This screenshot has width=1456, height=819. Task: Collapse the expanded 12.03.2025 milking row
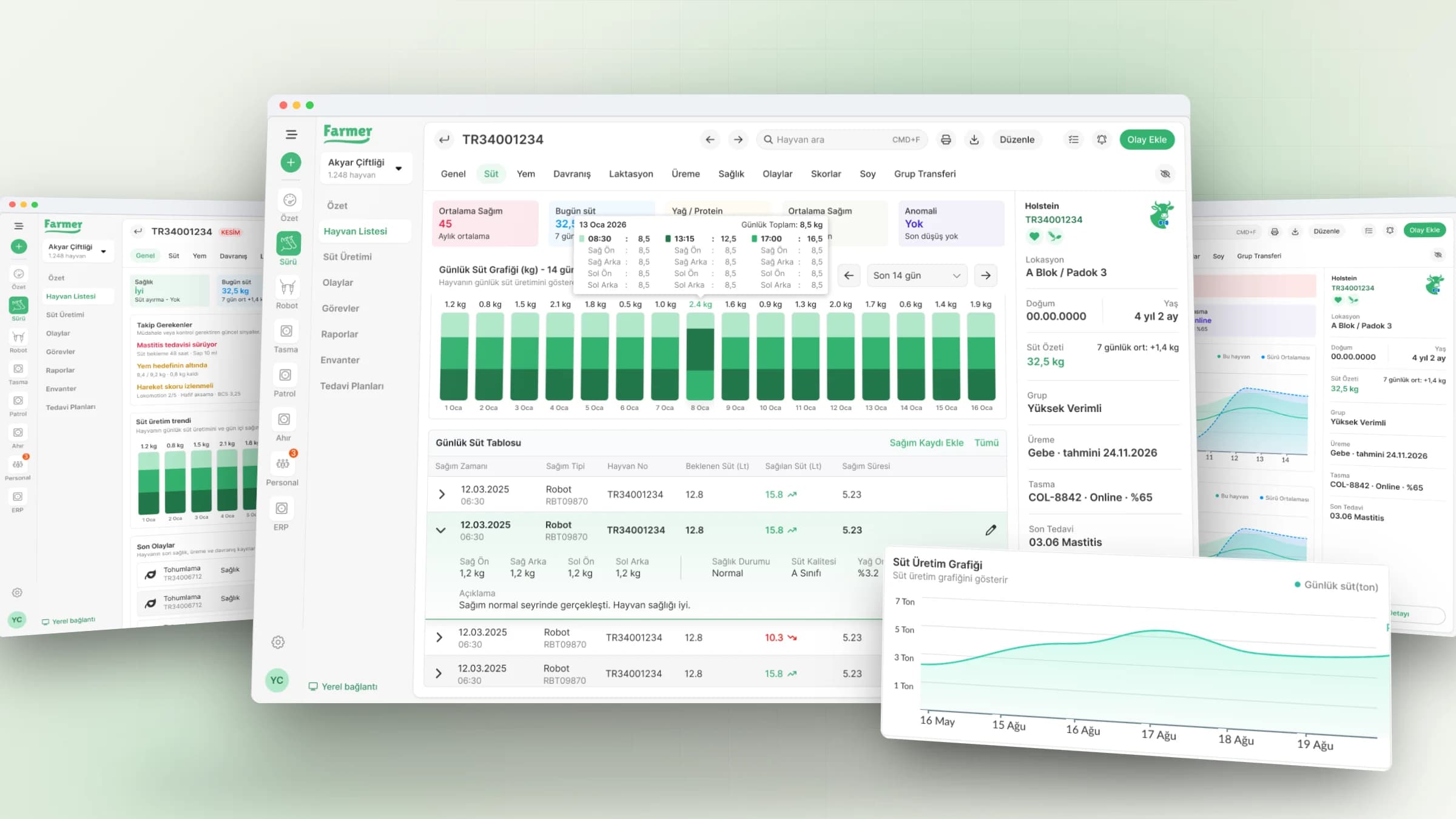click(x=441, y=530)
